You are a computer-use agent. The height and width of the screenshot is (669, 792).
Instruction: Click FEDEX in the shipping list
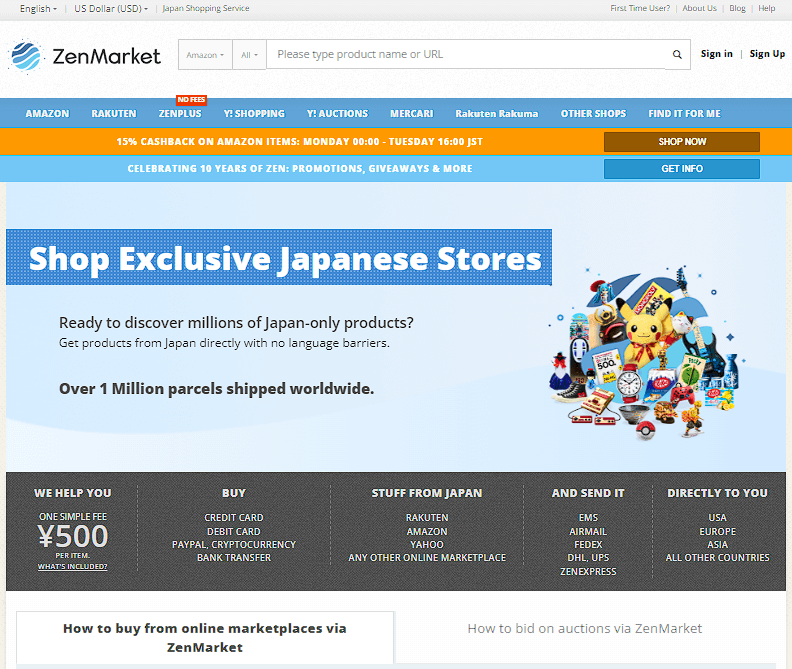tap(588, 545)
